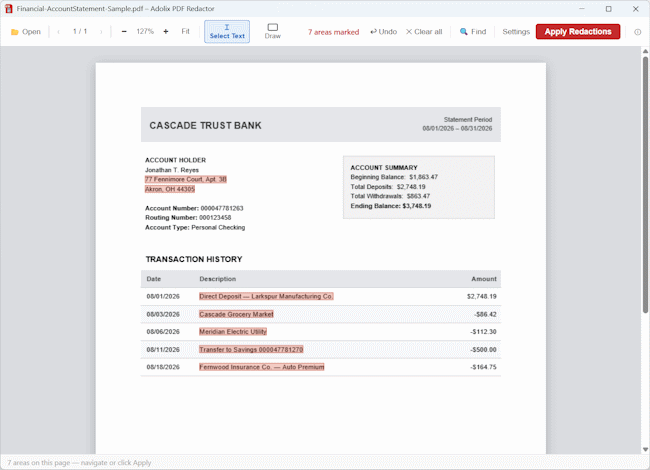This screenshot has height=470, width=650.
Task: Click date 08/18/2026 in table
Action: [x=163, y=367]
